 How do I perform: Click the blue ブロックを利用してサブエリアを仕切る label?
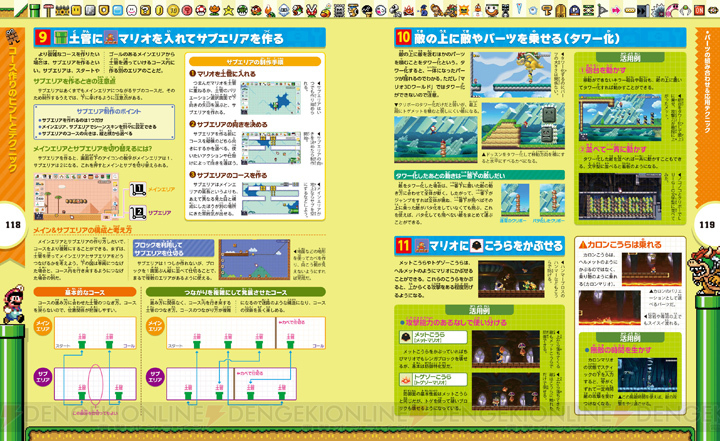(173, 249)
